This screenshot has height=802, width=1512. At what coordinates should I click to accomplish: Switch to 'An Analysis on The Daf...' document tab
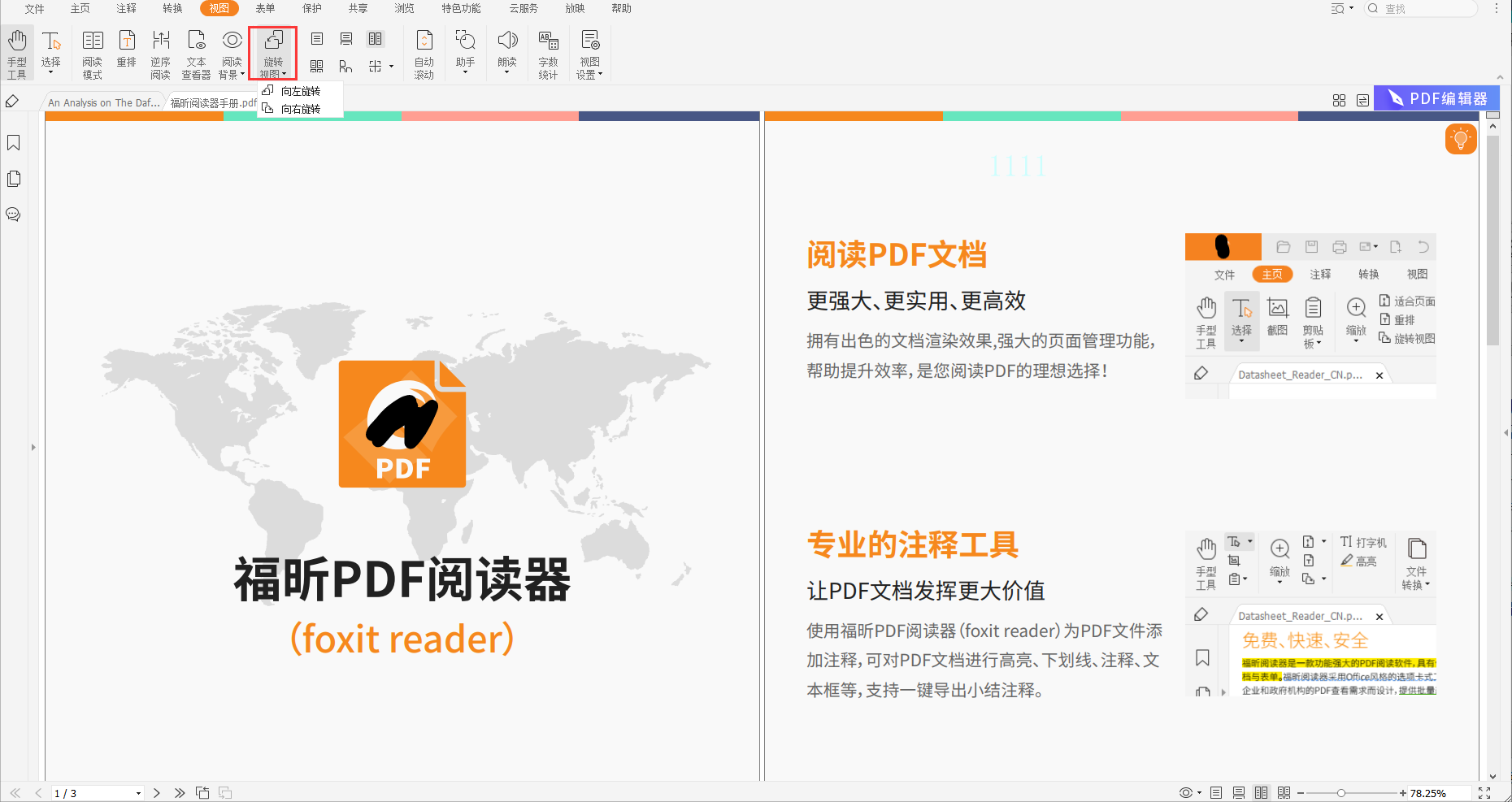point(103,102)
